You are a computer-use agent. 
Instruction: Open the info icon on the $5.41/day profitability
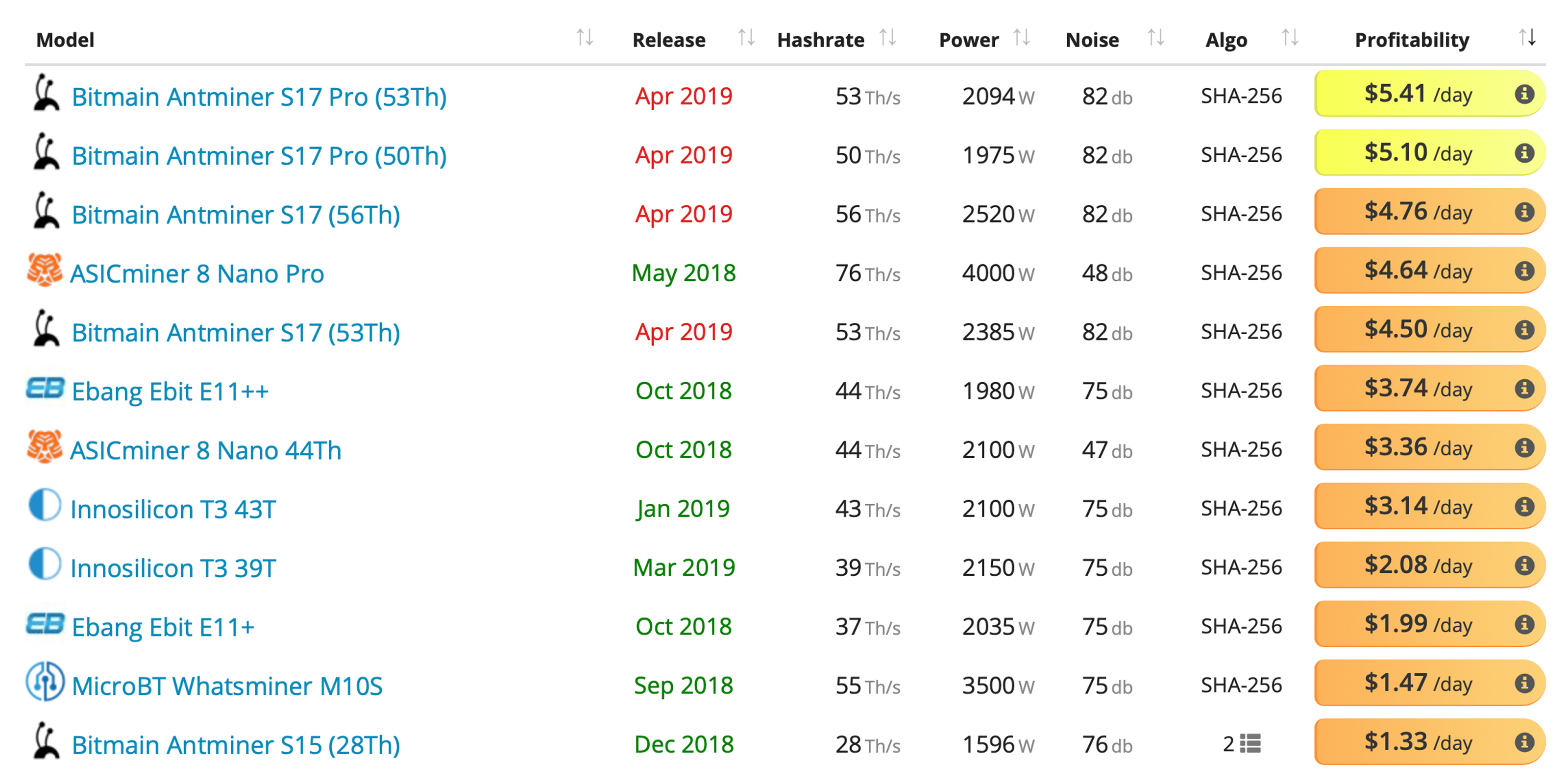[x=1525, y=95]
